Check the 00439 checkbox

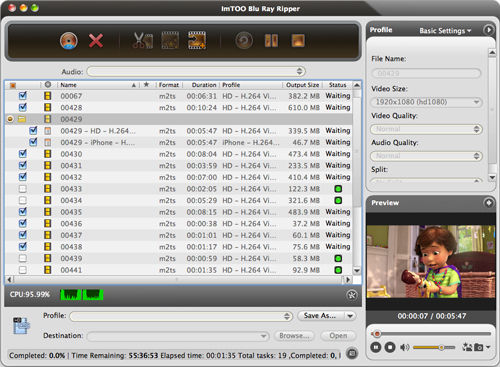23,259
